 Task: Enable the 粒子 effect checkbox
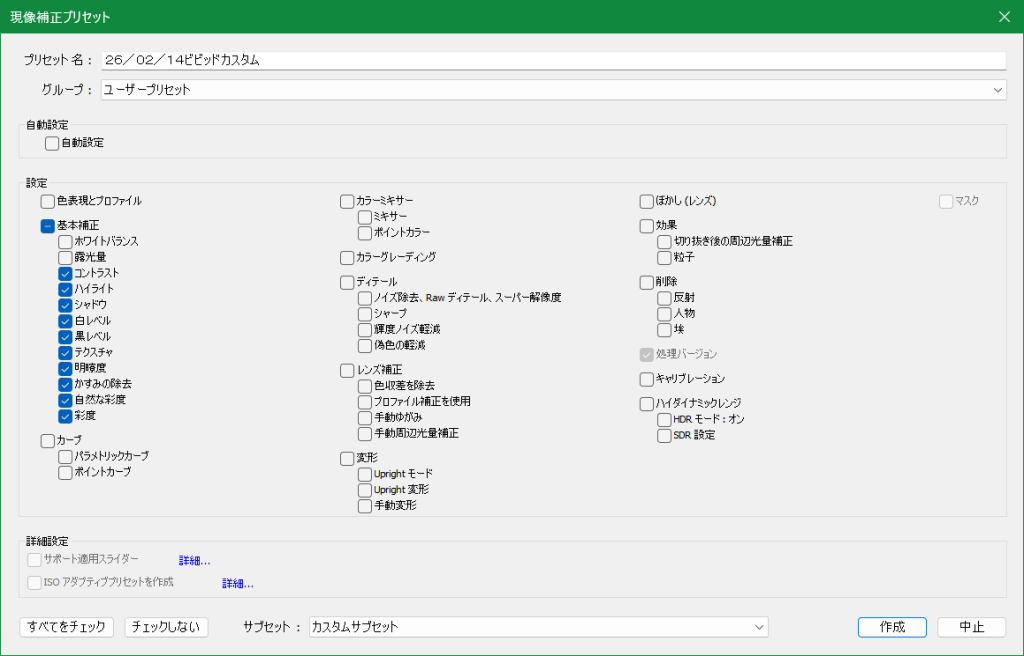[665, 257]
